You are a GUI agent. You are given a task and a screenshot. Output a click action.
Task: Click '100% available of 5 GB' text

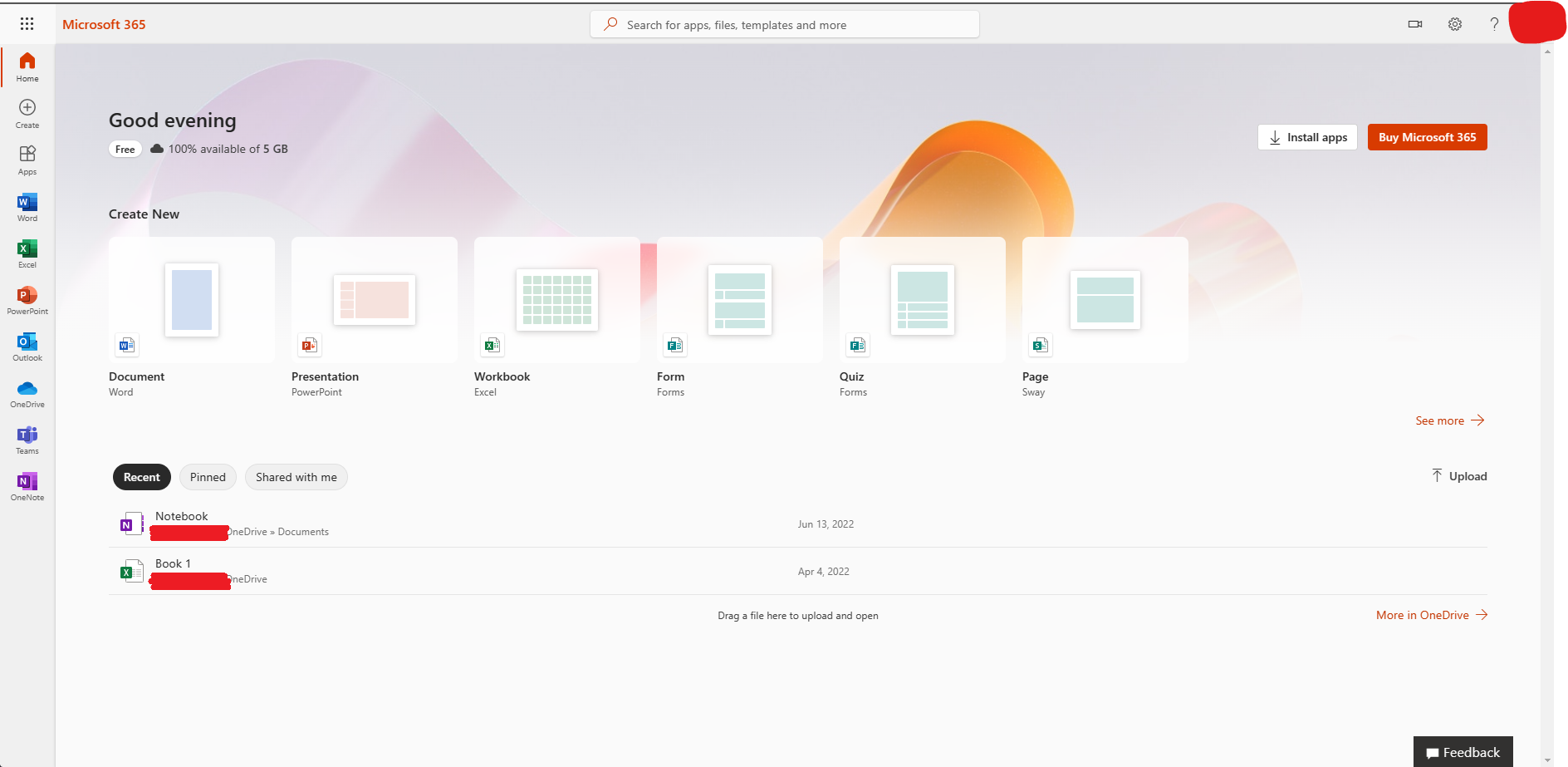[x=228, y=149]
